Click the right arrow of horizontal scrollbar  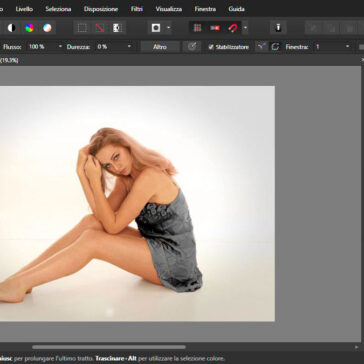tap(357, 347)
